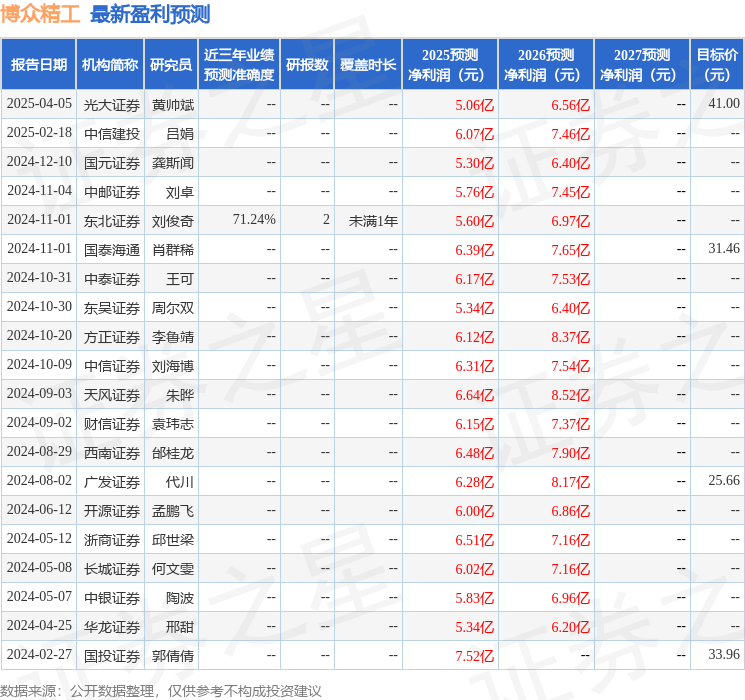Select 开源证券 institution cell
This screenshot has height=700, width=745.
coord(112,511)
